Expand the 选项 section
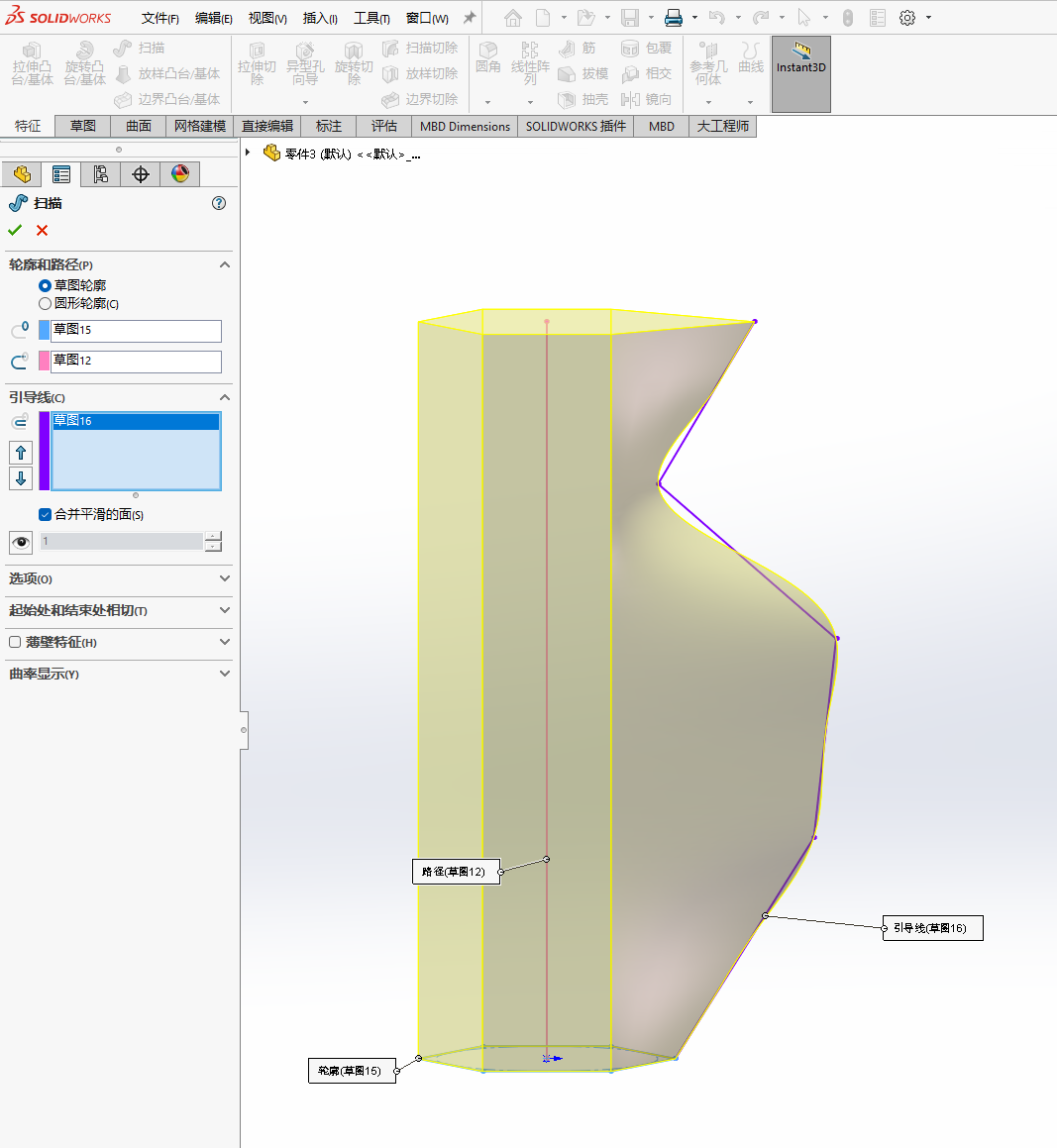 coord(224,578)
